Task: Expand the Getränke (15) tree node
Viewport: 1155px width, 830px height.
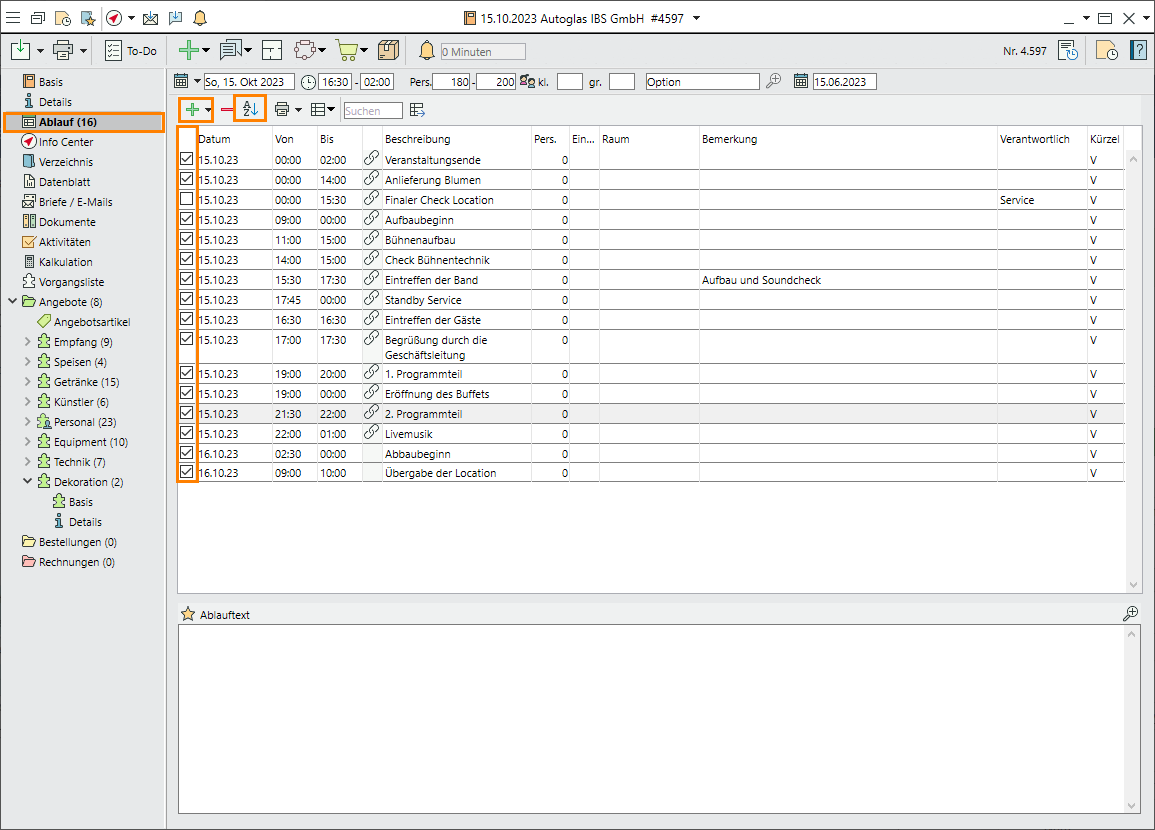Action: 28,382
